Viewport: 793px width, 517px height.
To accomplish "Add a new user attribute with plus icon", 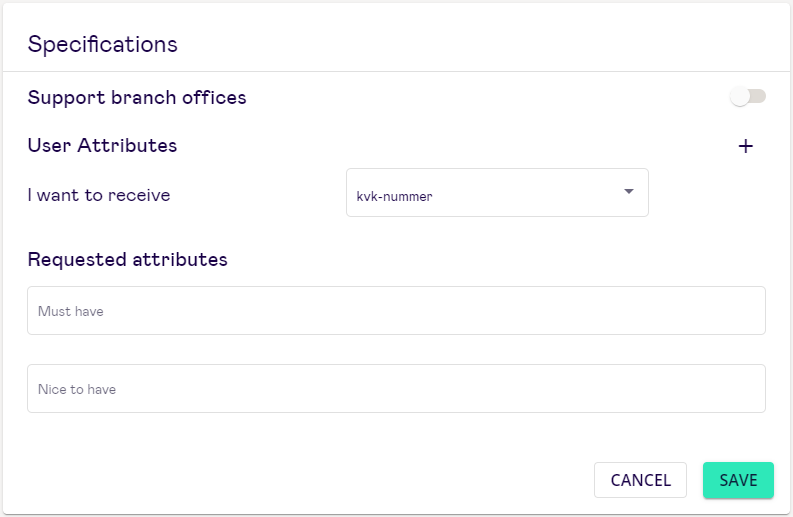I will pyautogui.click(x=745, y=146).
